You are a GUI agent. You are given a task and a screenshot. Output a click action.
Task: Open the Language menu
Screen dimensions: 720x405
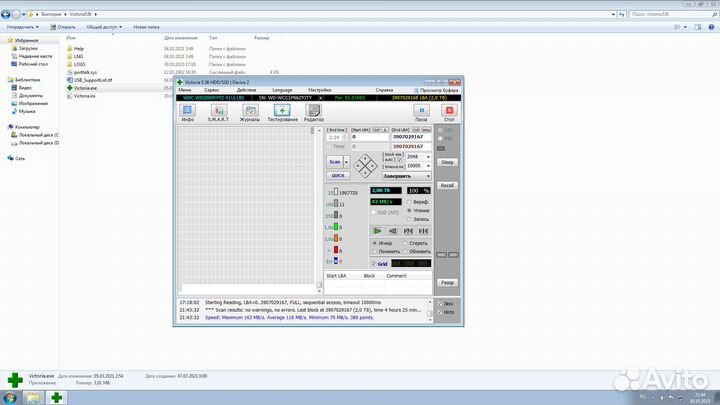pyautogui.click(x=282, y=90)
